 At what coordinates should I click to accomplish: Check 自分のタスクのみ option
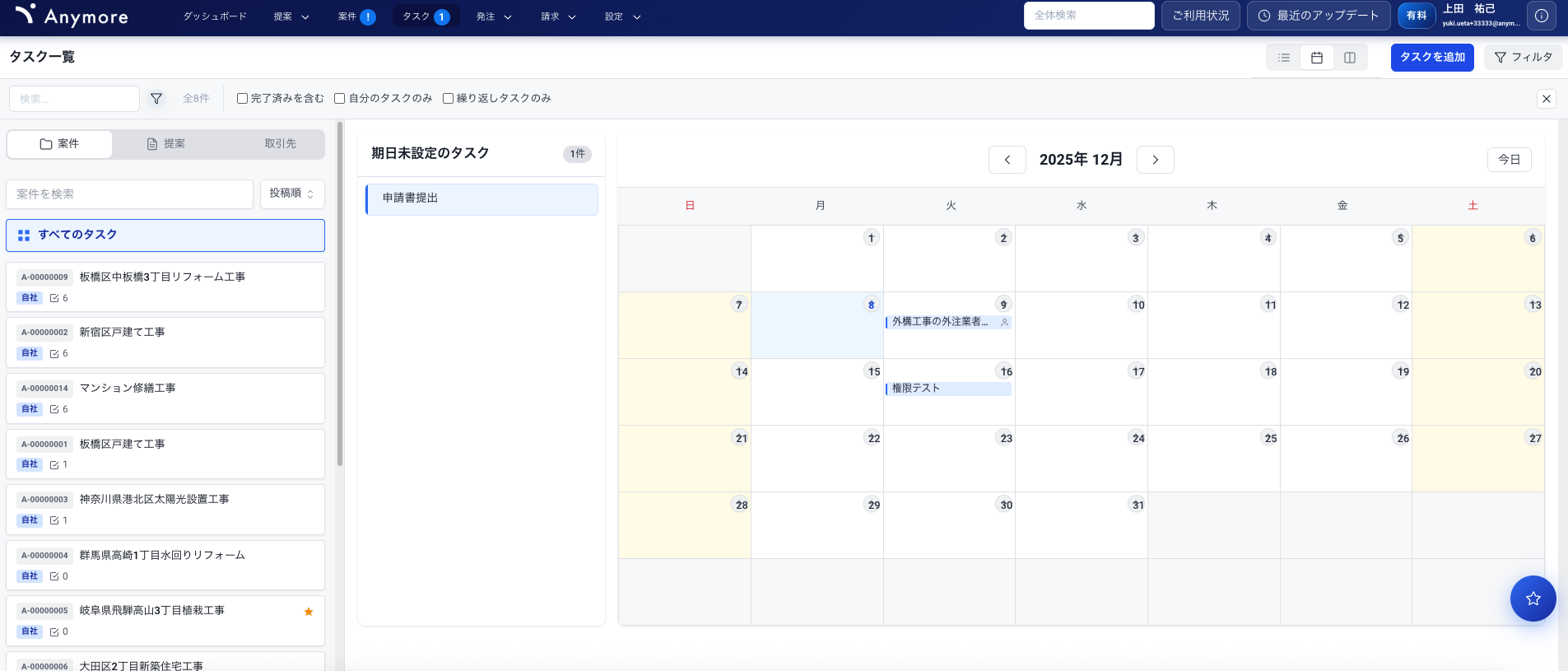339,99
